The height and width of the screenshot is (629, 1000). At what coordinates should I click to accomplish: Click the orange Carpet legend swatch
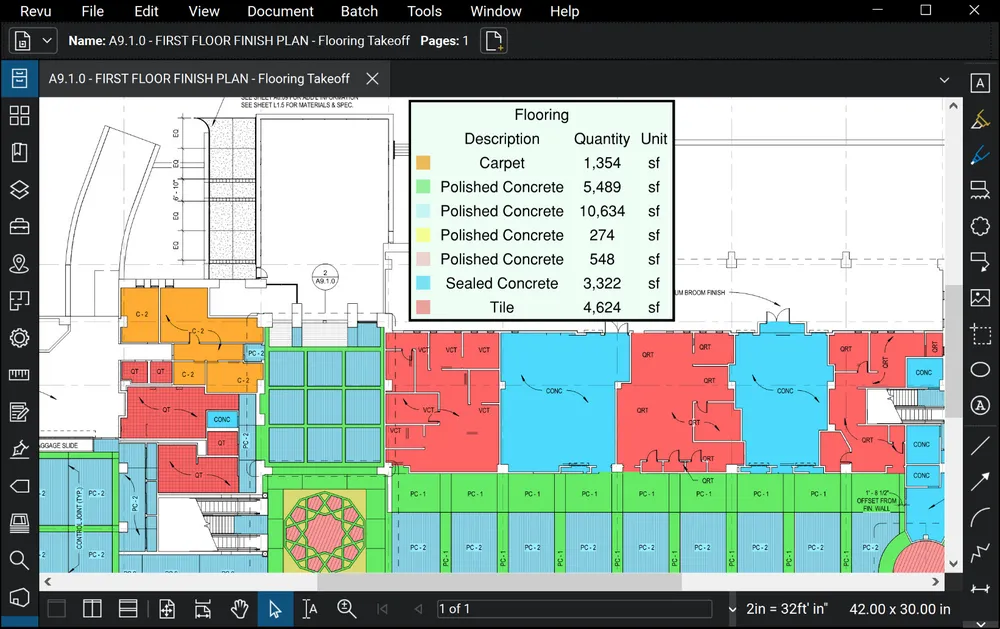pyautogui.click(x=423, y=163)
